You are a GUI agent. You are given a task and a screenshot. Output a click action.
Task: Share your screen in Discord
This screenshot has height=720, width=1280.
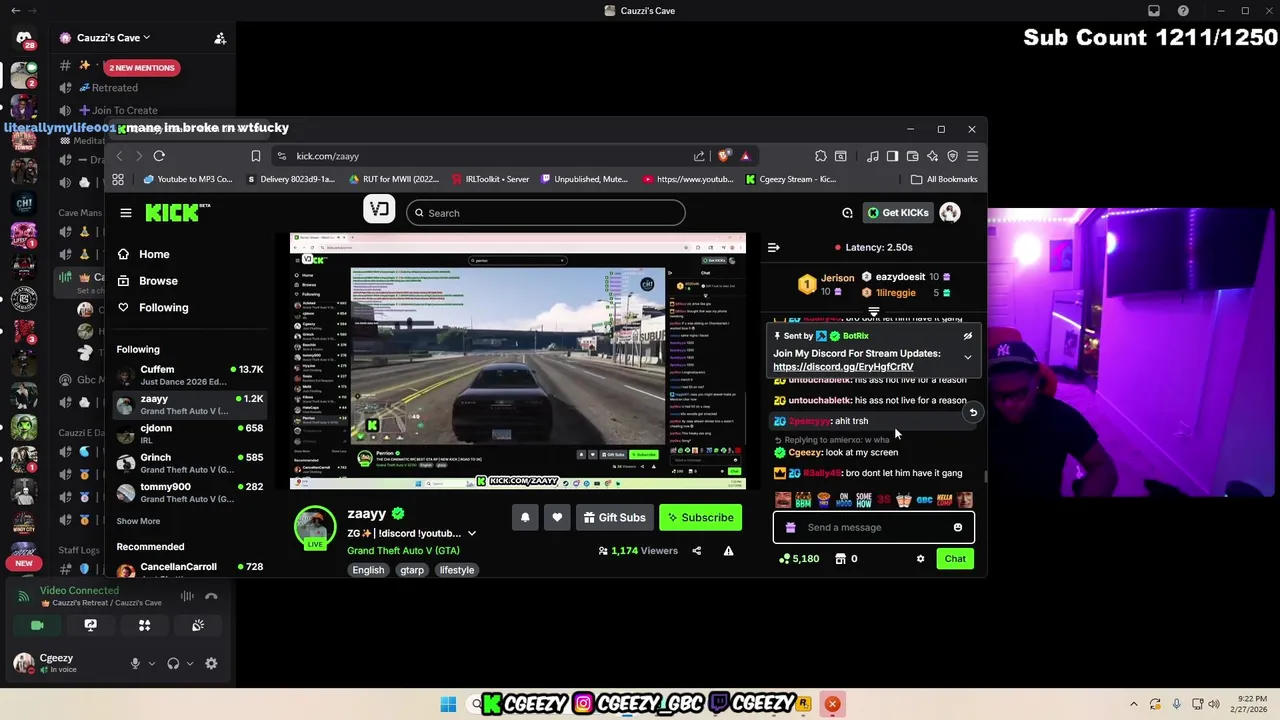[90, 625]
